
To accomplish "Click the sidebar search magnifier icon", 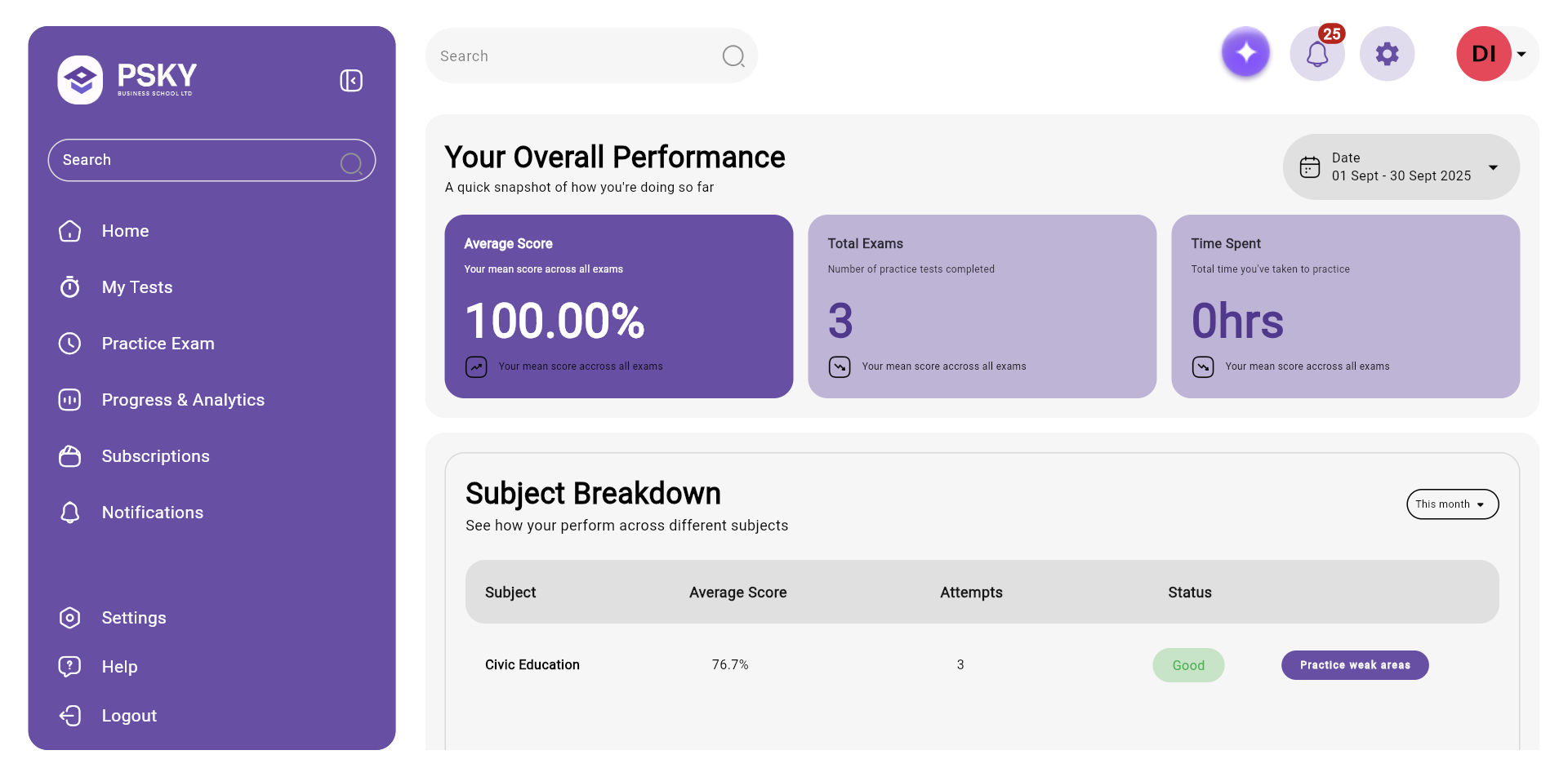I will 351,163.
